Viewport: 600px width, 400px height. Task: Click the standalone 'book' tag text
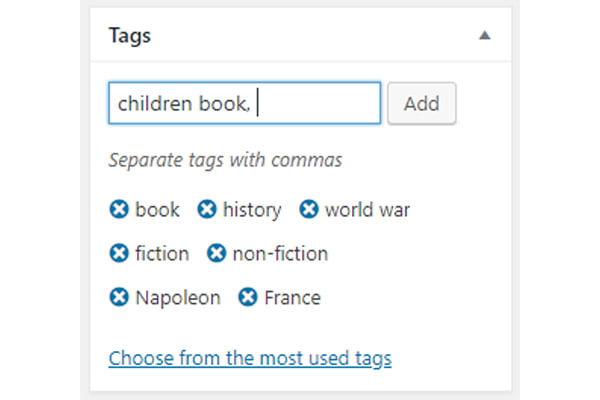tap(157, 210)
